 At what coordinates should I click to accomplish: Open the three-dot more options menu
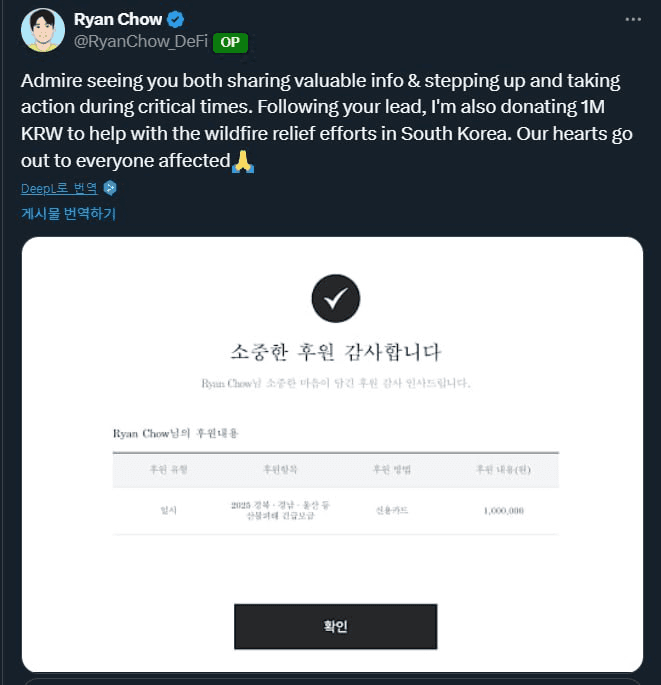(632, 19)
